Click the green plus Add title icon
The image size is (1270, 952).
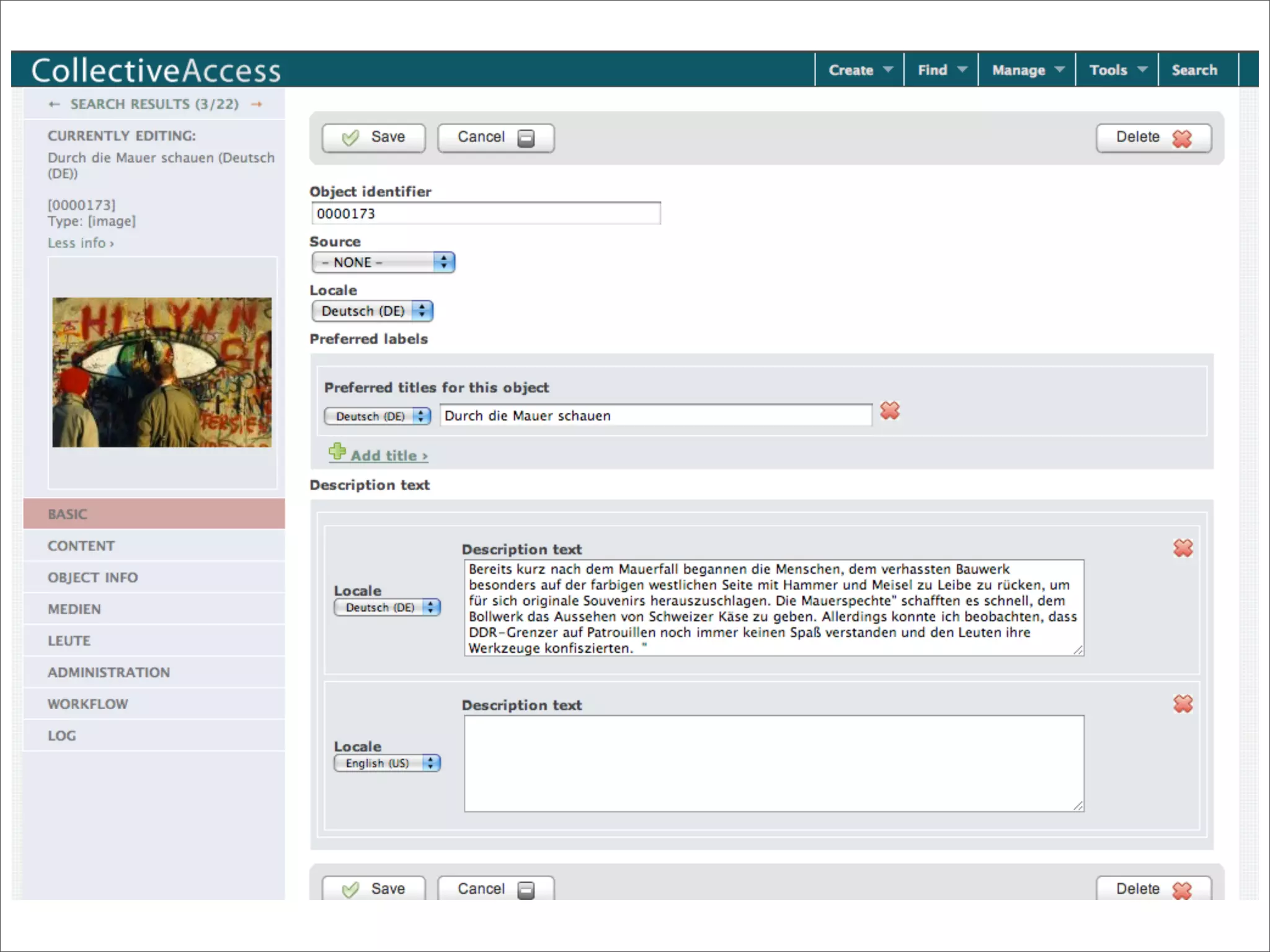(x=337, y=452)
